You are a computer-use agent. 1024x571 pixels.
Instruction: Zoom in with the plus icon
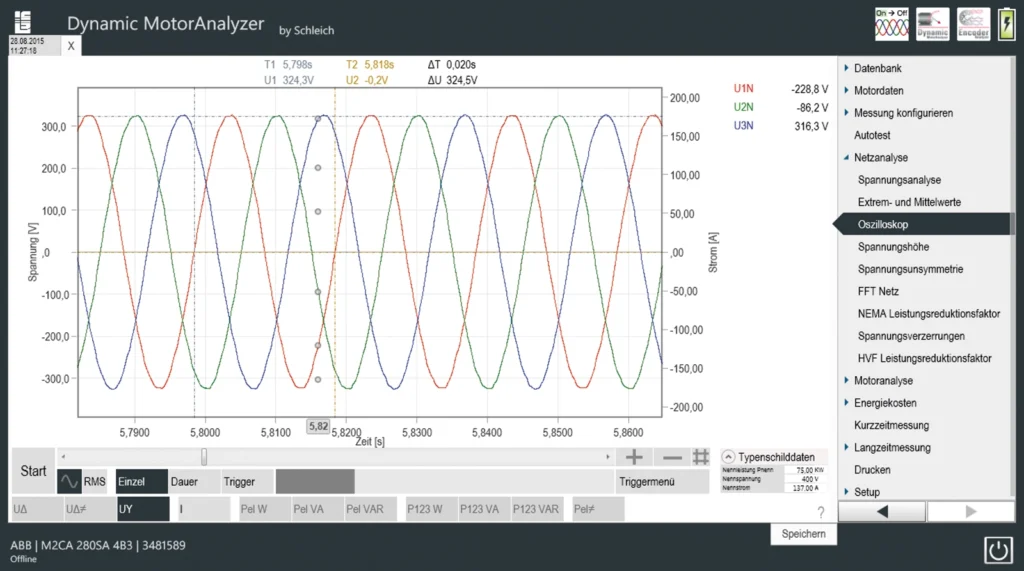(x=633, y=457)
